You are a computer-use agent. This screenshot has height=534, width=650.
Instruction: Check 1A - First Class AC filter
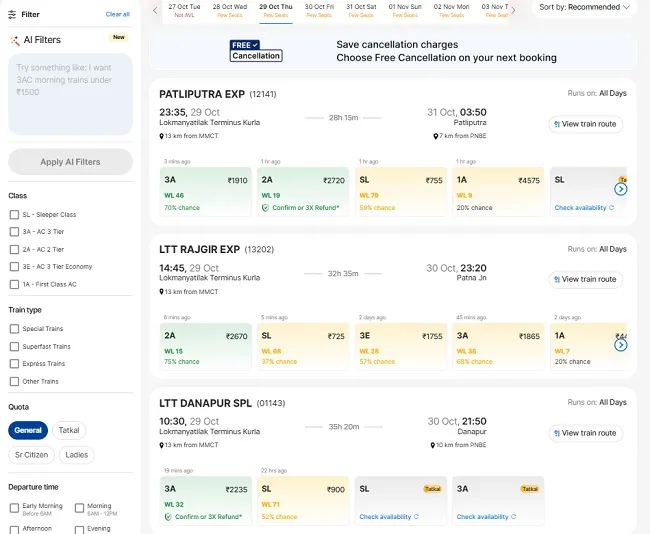15,284
